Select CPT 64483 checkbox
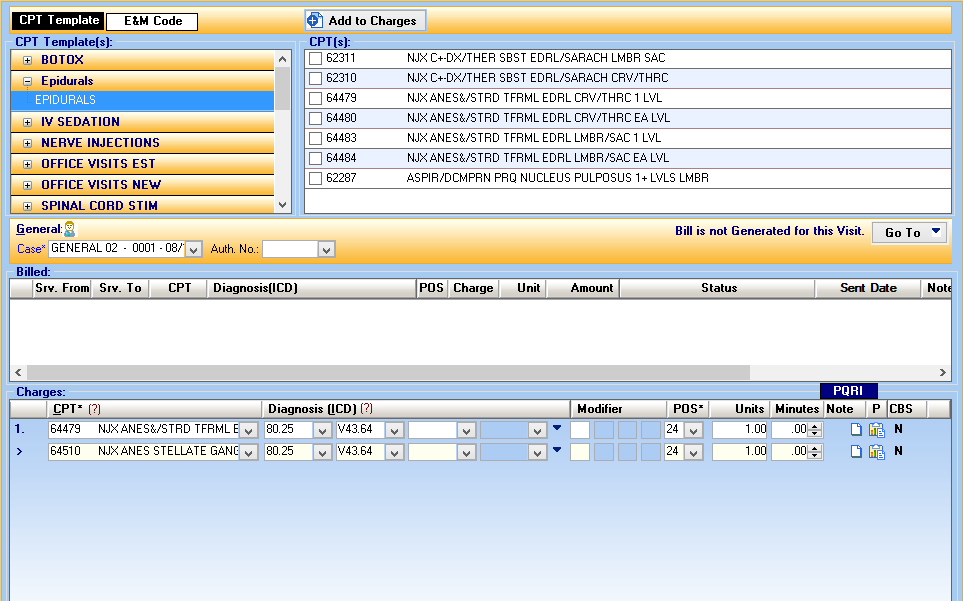The image size is (963, 601). (315, 138)
